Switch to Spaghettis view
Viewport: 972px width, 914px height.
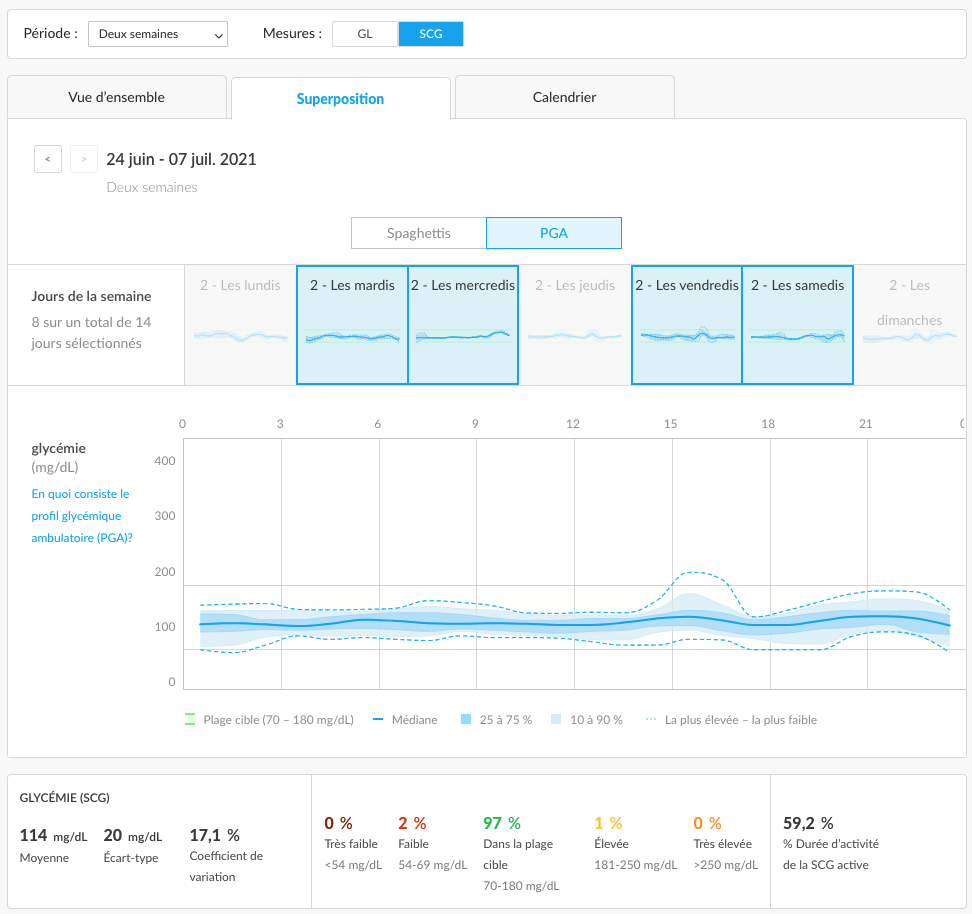click(x=419, y=233)
